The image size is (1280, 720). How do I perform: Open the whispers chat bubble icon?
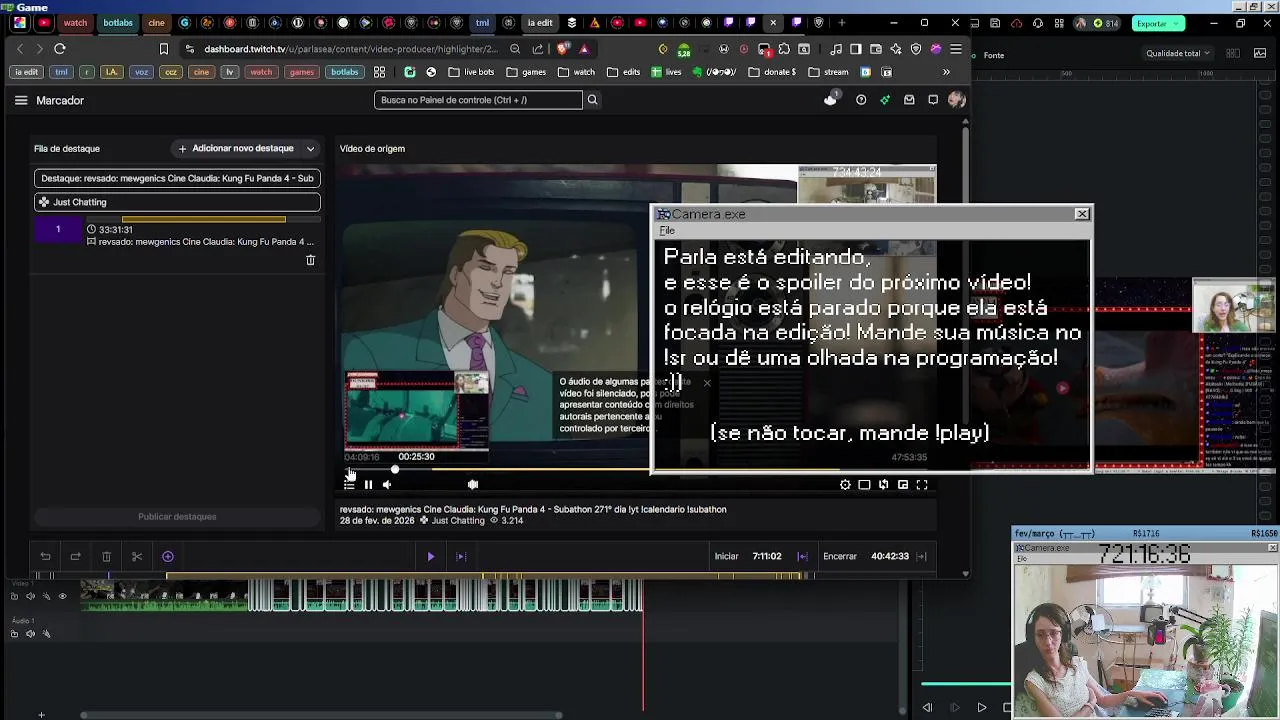pyautogui.click(x=933, y=100)
